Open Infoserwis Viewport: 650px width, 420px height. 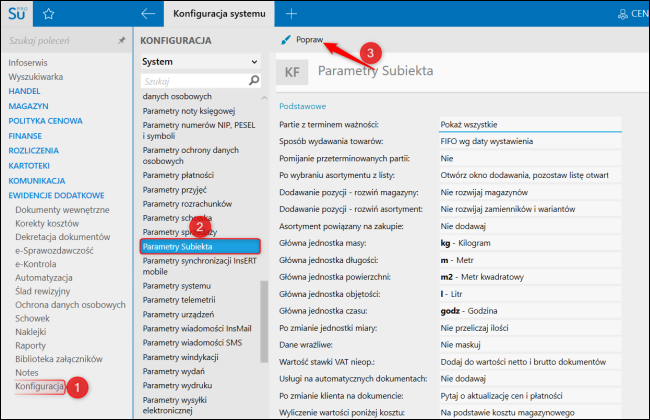28,63
